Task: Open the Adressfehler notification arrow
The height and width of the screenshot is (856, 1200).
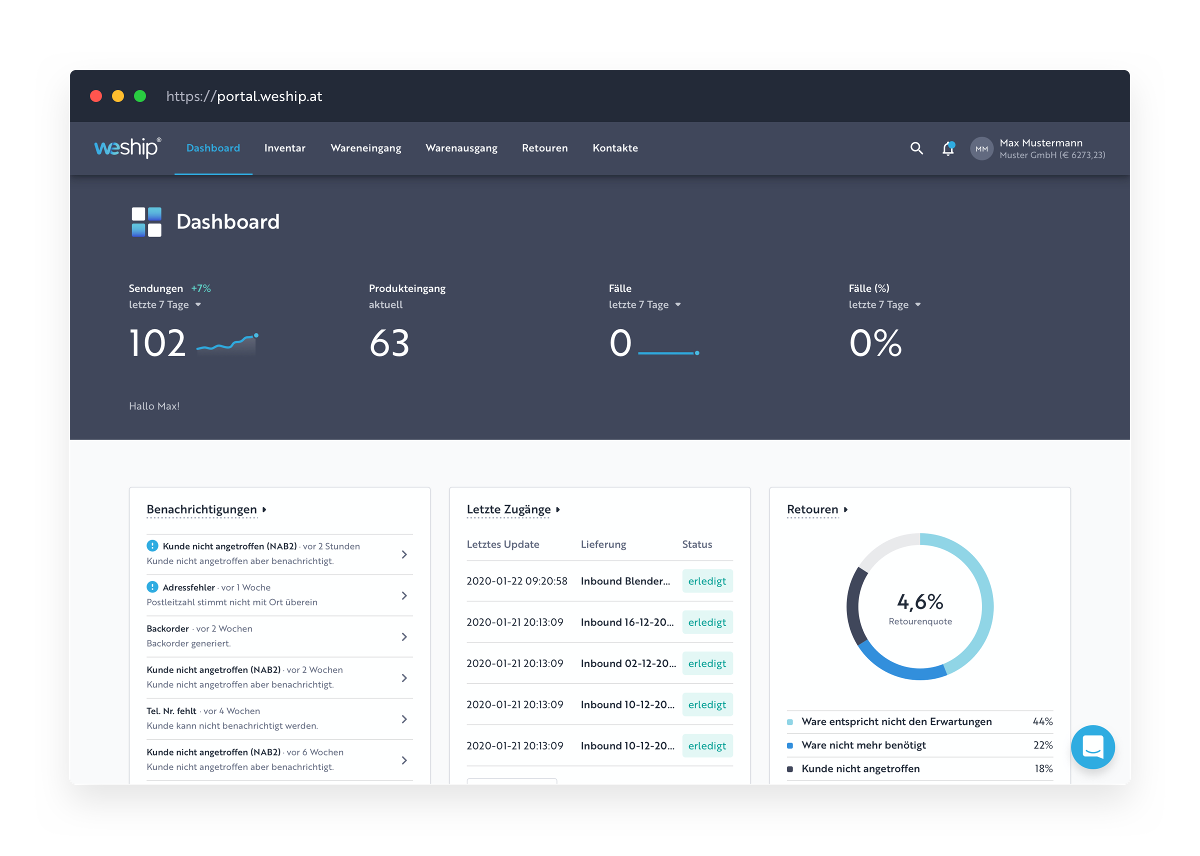Action: coord(404,596)
